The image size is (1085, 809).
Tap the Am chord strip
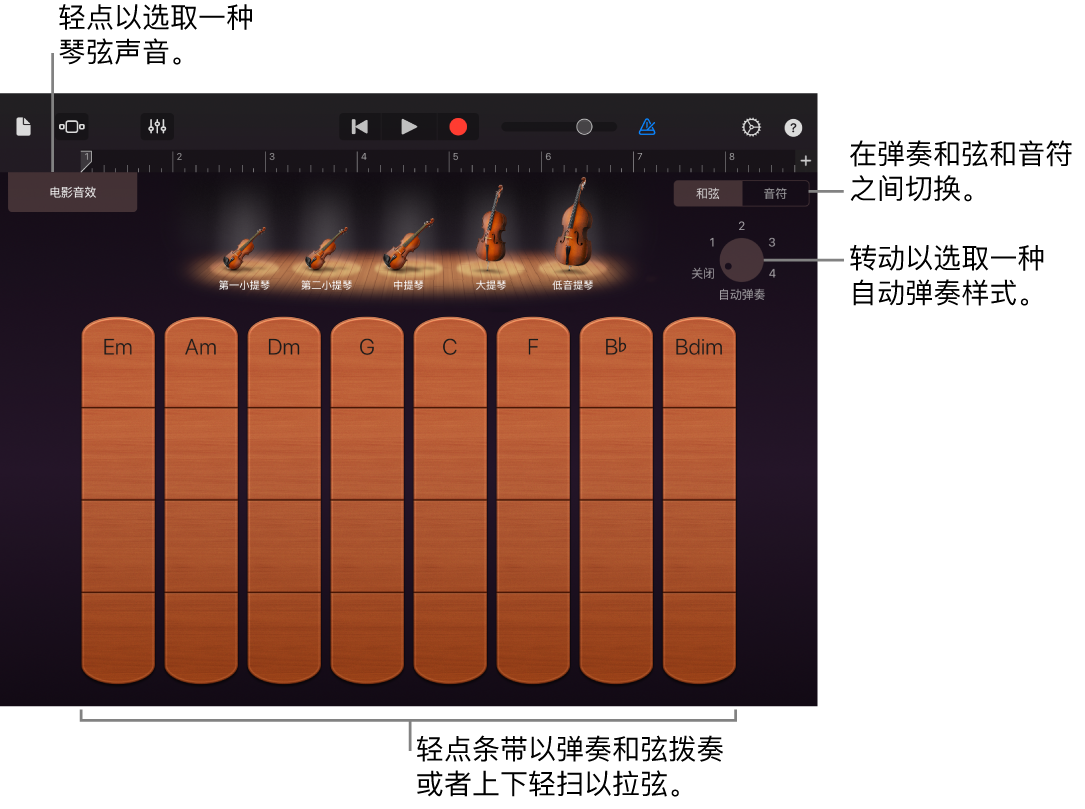point(201,500)
